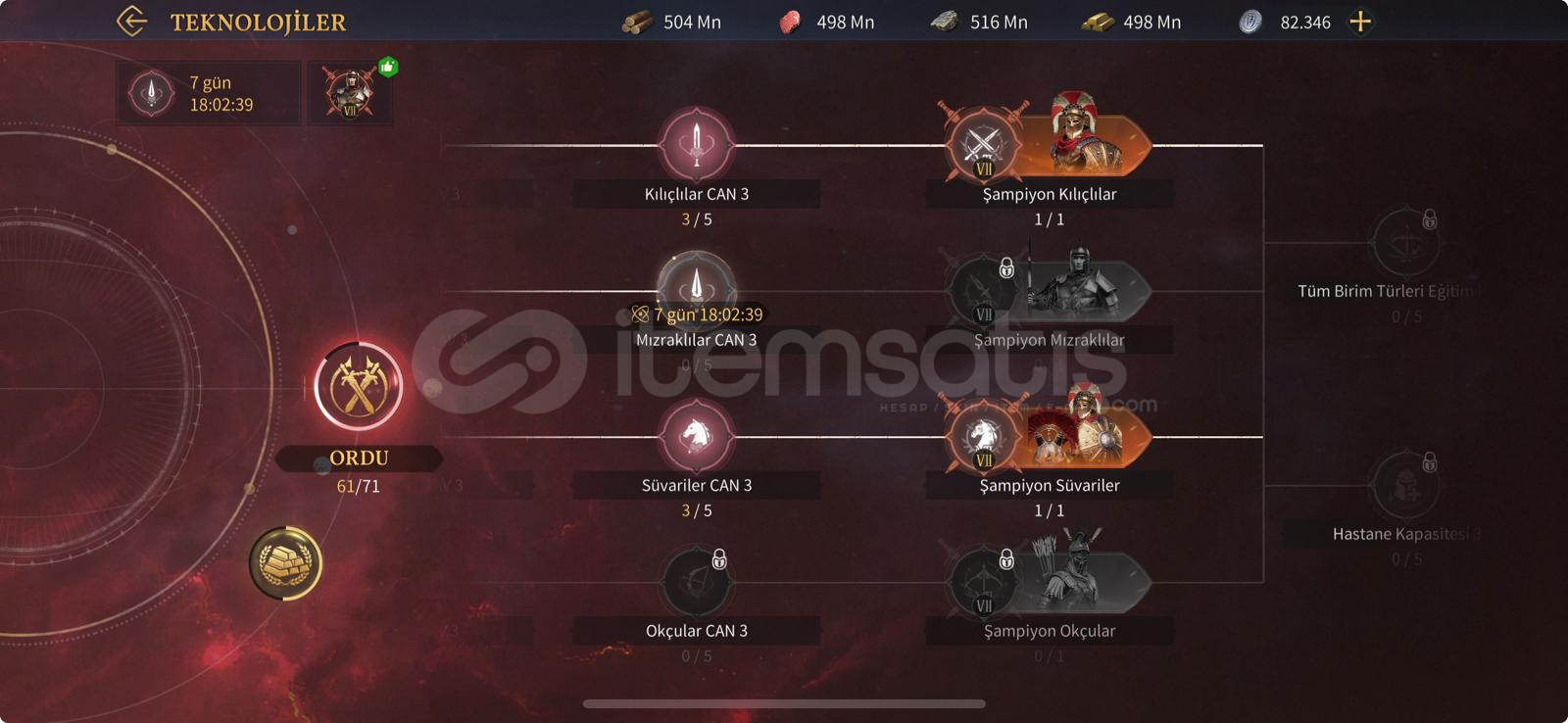Click the wood resource counter 504 Mn
The height and width of the screenshot is (723, 1568).
click(x=672, y=22)
